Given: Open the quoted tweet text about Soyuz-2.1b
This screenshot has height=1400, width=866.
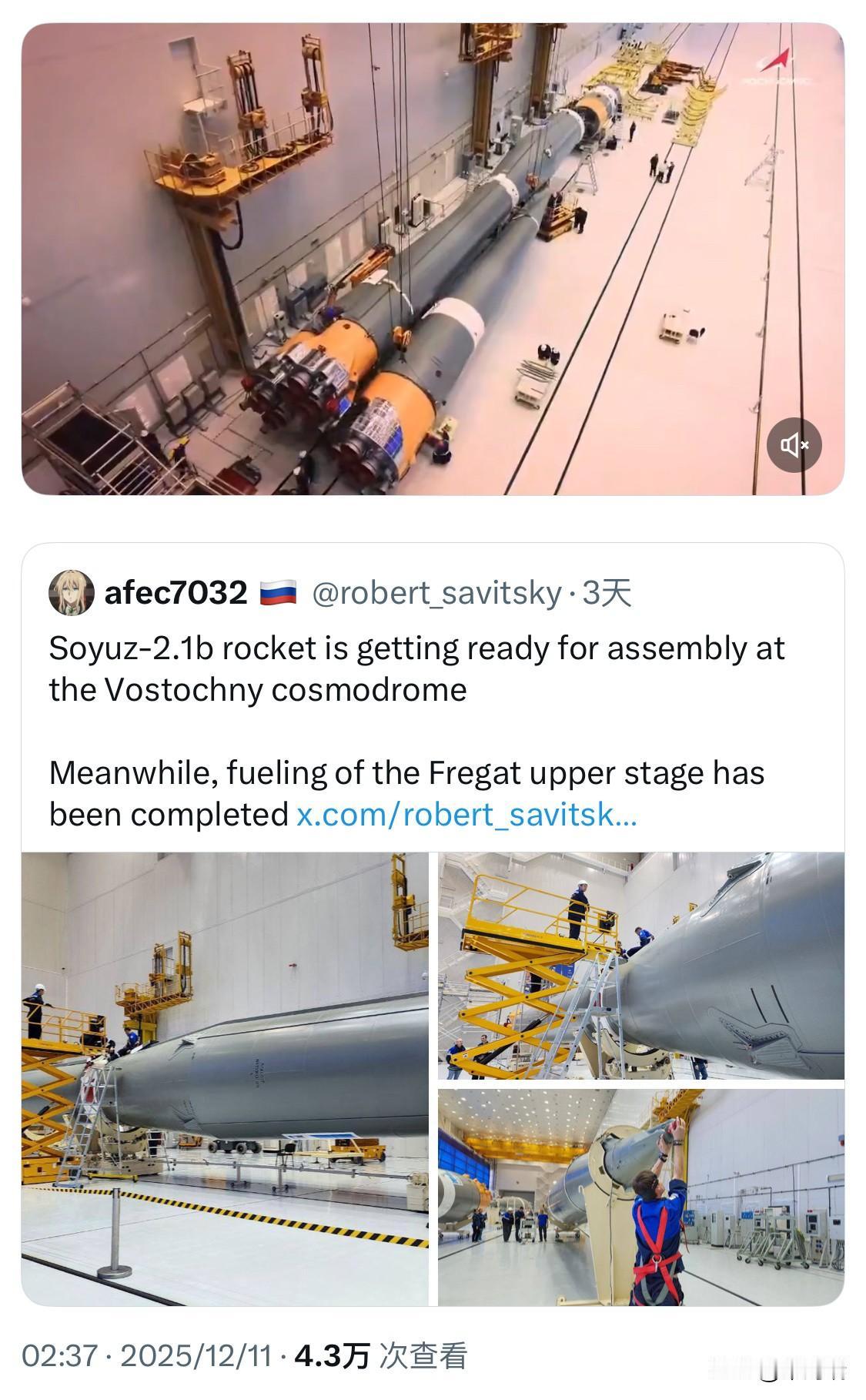Looking at the screenshot, I should coord(416,668).
